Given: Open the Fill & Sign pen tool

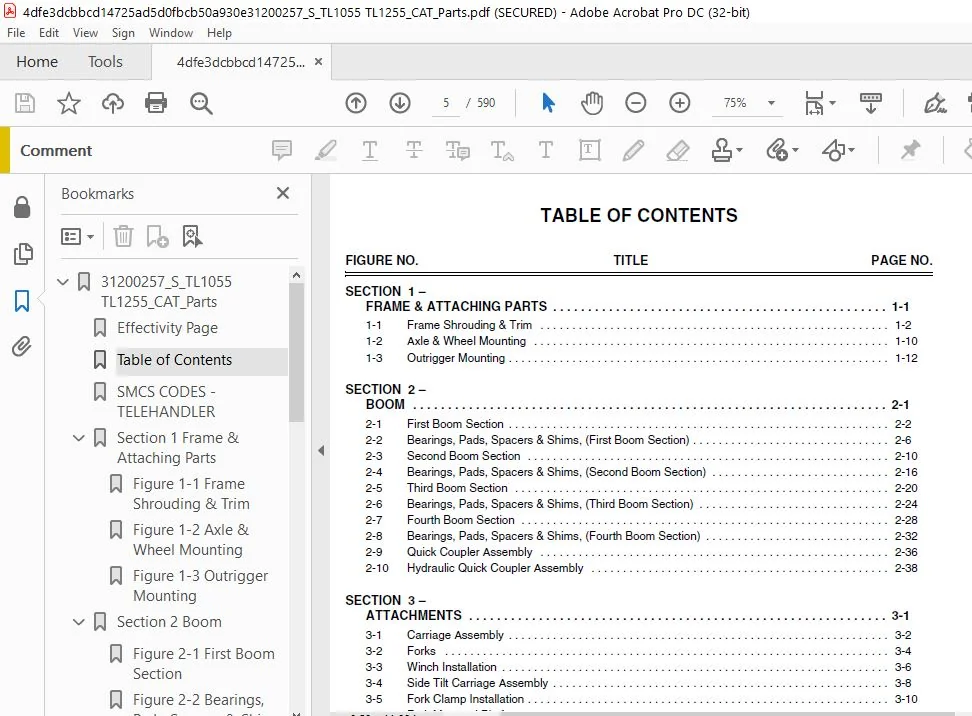Looking at the screenshot, I should pyautogui.click(x=935, y=103).
